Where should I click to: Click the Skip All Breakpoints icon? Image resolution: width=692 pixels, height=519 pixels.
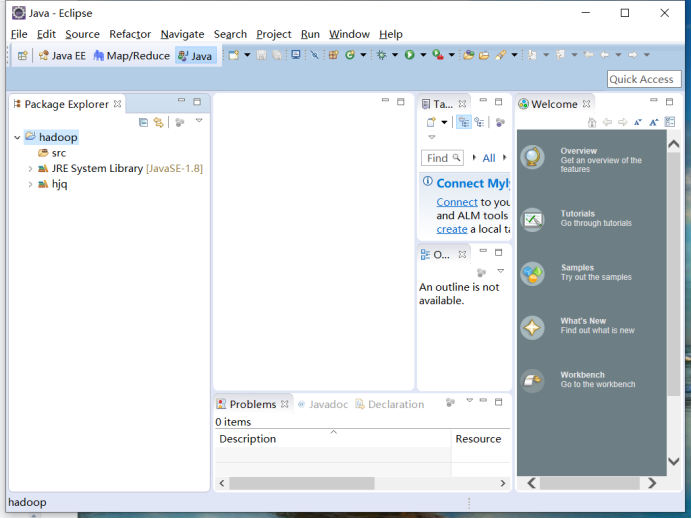point(315,55)
